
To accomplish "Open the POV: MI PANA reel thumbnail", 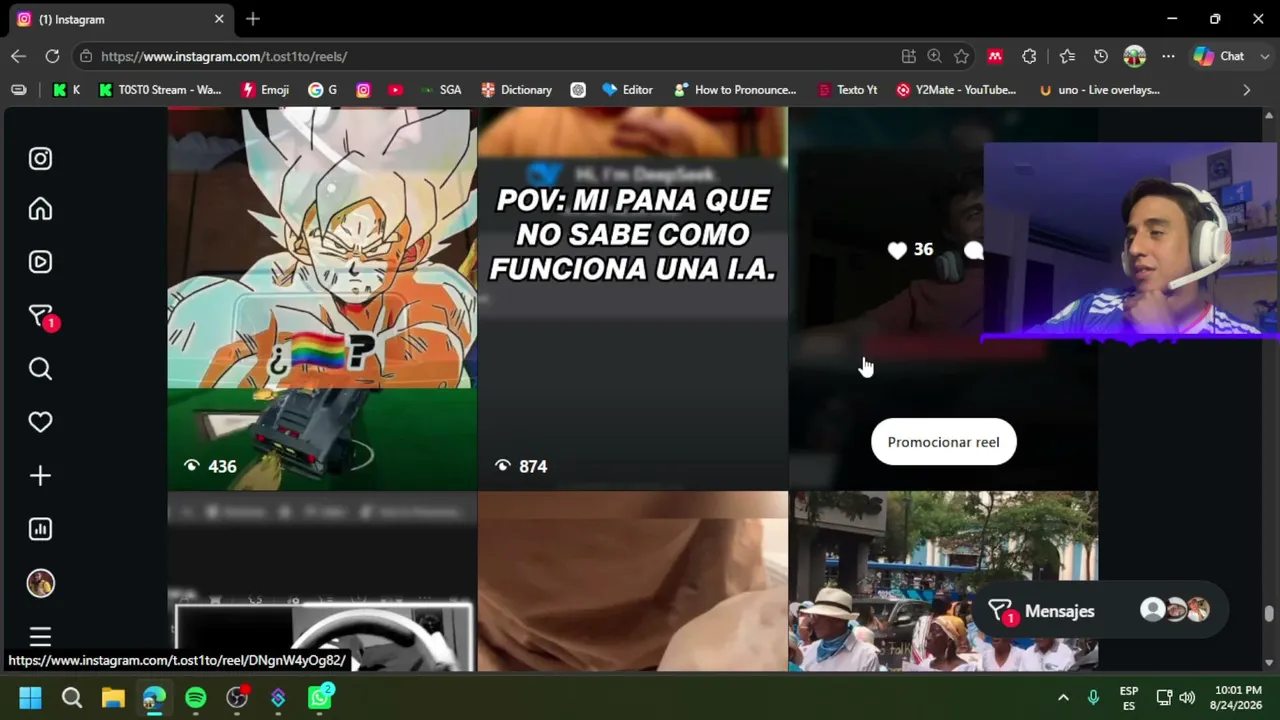I will point(632,298).
